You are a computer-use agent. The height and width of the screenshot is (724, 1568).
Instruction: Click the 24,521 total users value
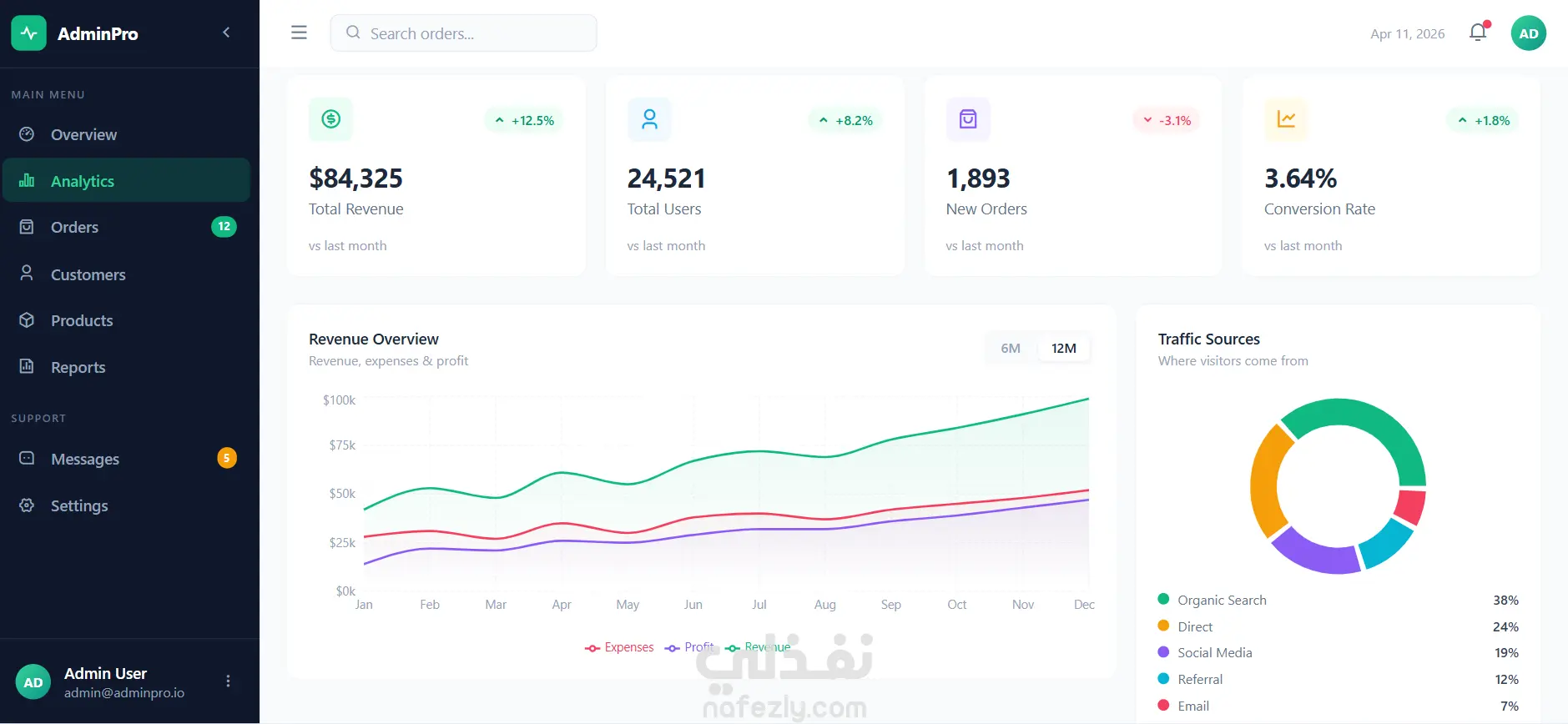(666, 178)
